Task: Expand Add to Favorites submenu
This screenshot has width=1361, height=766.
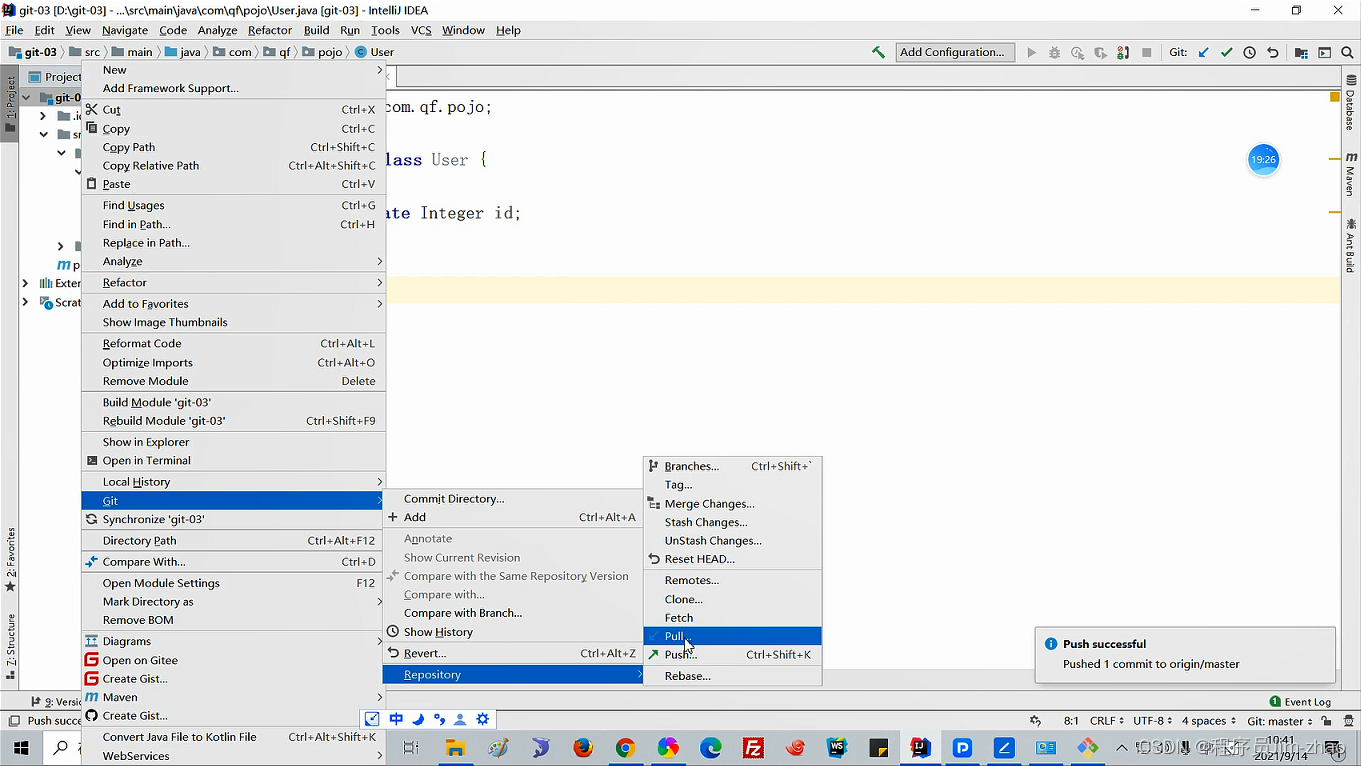Action: click(233, 303)
